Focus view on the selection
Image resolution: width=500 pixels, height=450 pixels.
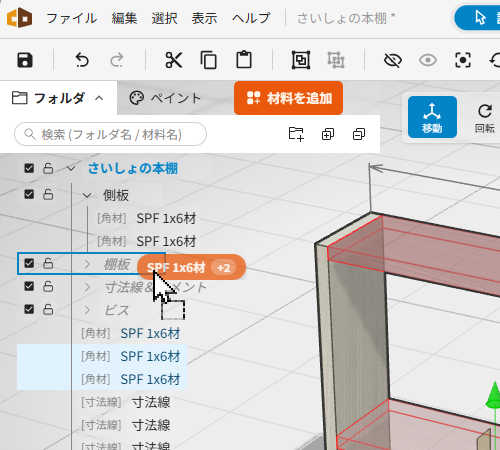(463, 60)
